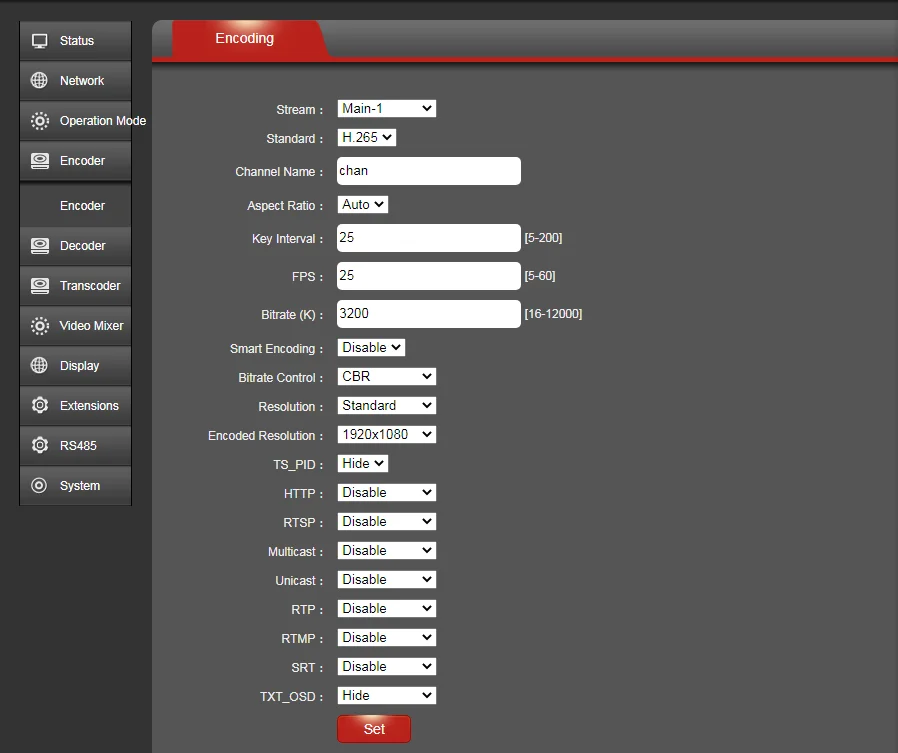The height and width of the screenshot is (753, 898).
Task: Click the Set button to apply settings
Action: pos(374,729)
